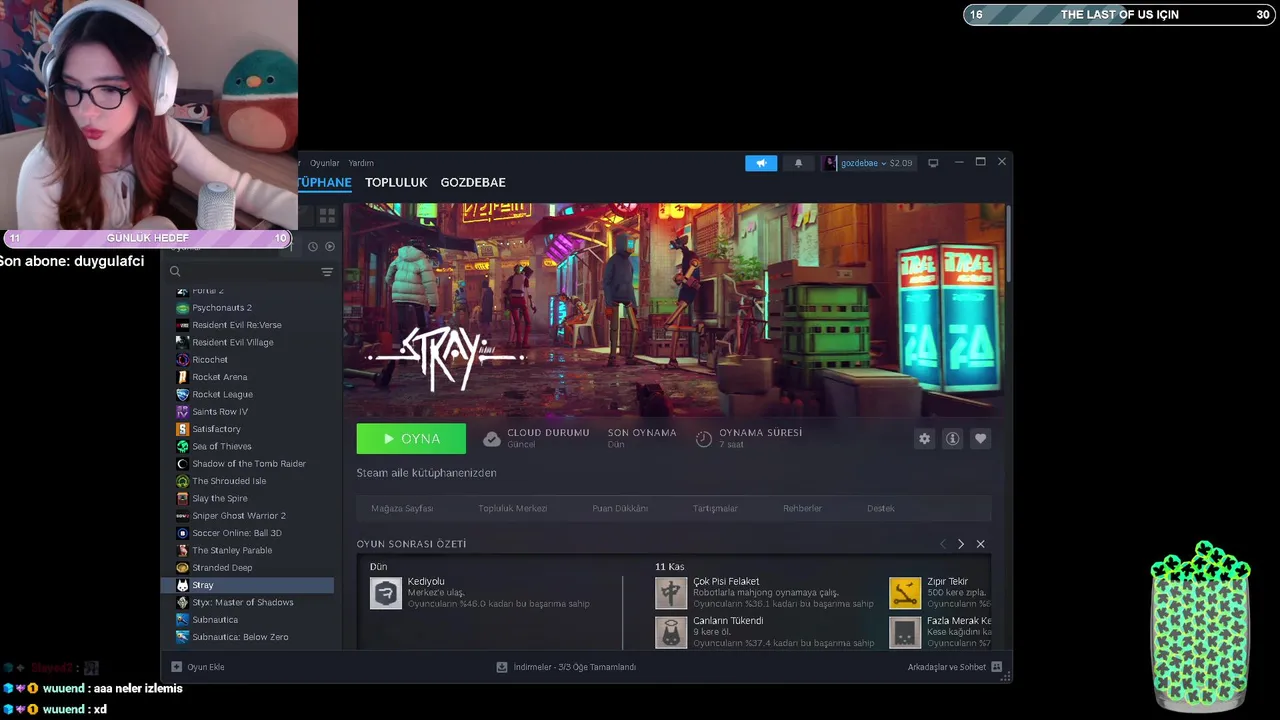This screenshot has height=720, width=1280.
Task: Open the Tartışmalar link
Action: (x=715, y=508)
